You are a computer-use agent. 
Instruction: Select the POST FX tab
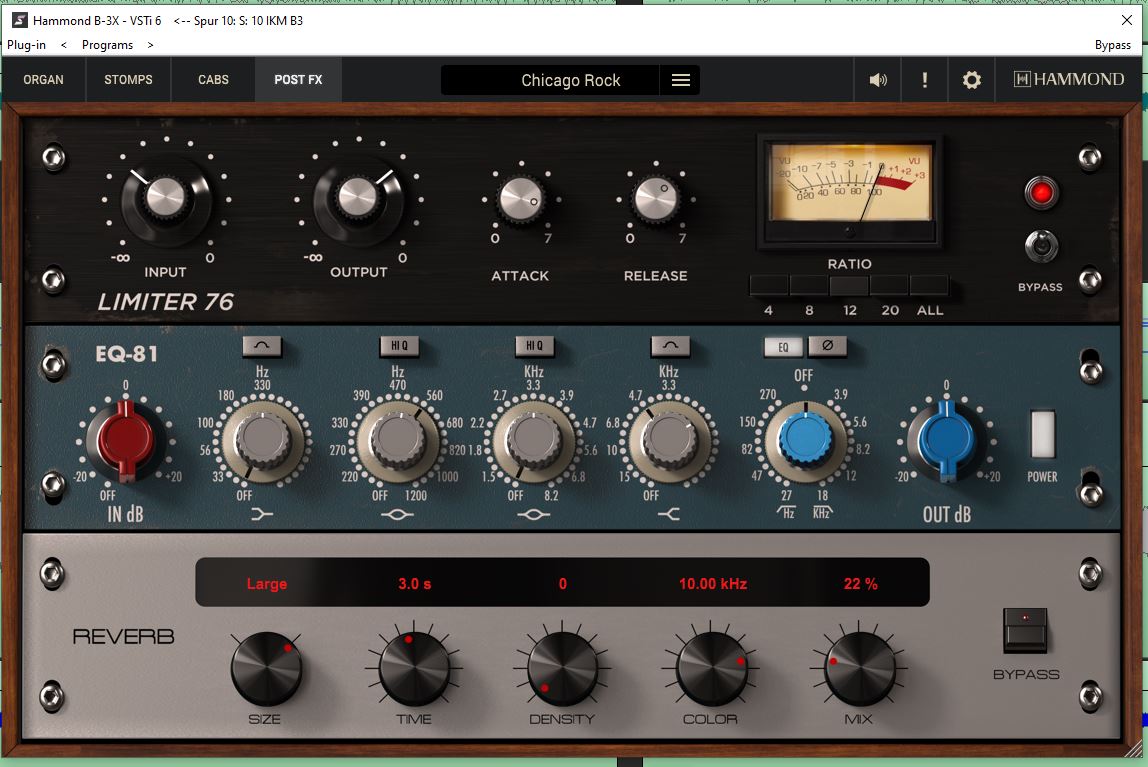[298, 80]
